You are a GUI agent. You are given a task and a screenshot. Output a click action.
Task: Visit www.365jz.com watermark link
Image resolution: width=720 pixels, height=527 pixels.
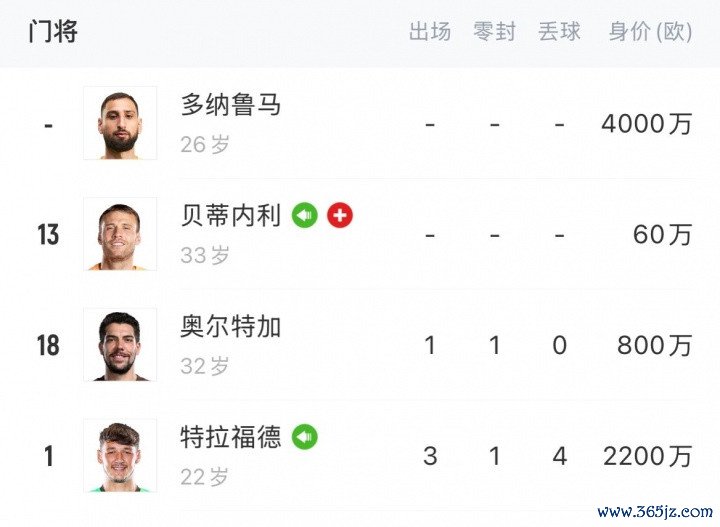[655, 511]
